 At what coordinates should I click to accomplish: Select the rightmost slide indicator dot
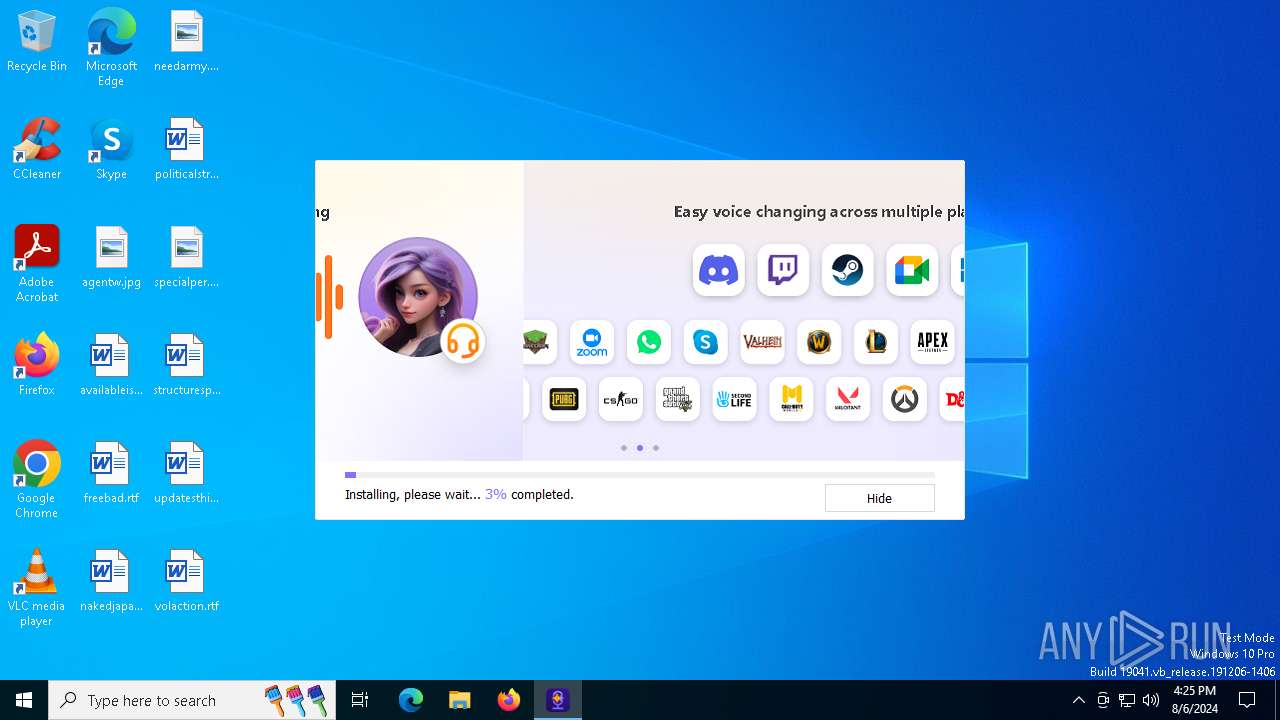pos(656,448)
